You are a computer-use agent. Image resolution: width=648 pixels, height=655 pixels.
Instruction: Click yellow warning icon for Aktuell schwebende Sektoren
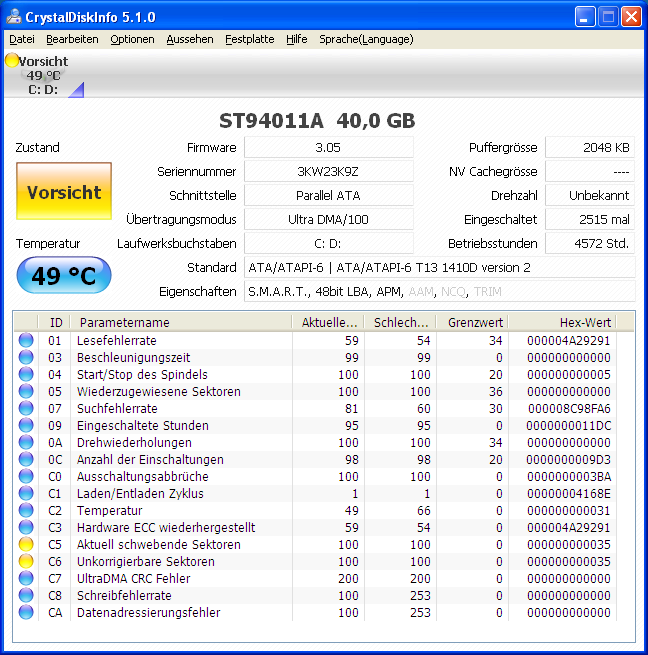coord(26,544)
